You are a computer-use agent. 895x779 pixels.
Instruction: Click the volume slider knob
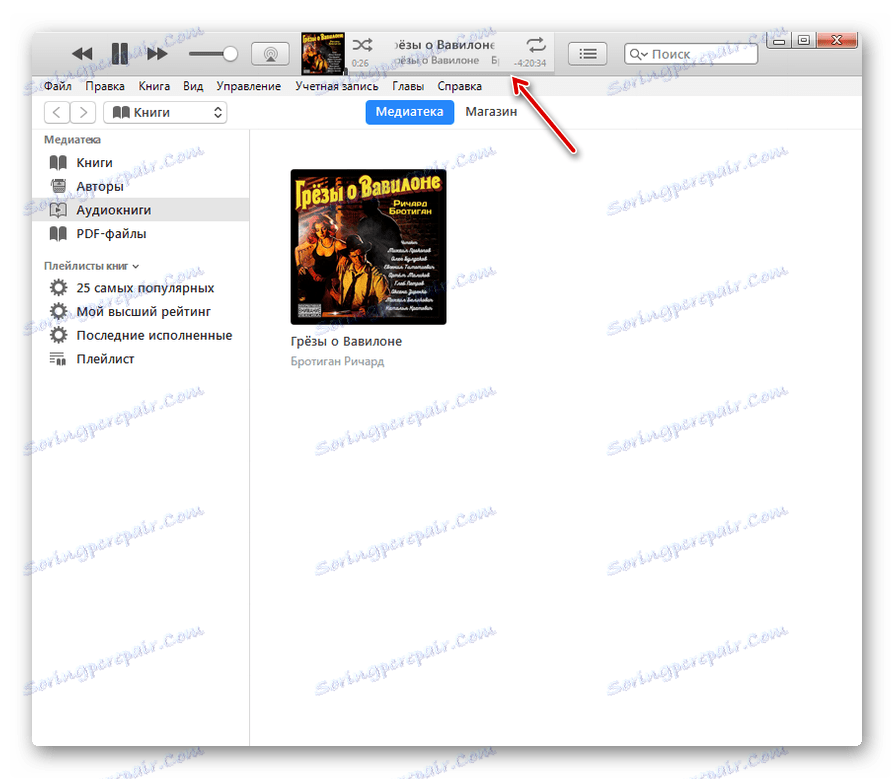pyautogui.click(x=230, y=54)
